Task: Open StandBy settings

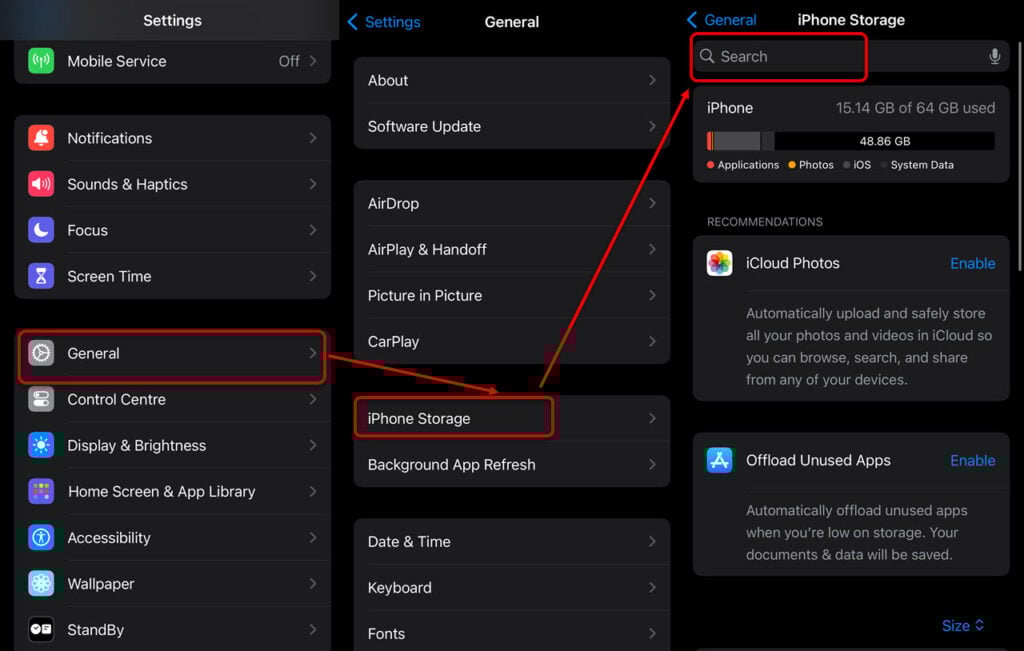Action: click(172, 629)
